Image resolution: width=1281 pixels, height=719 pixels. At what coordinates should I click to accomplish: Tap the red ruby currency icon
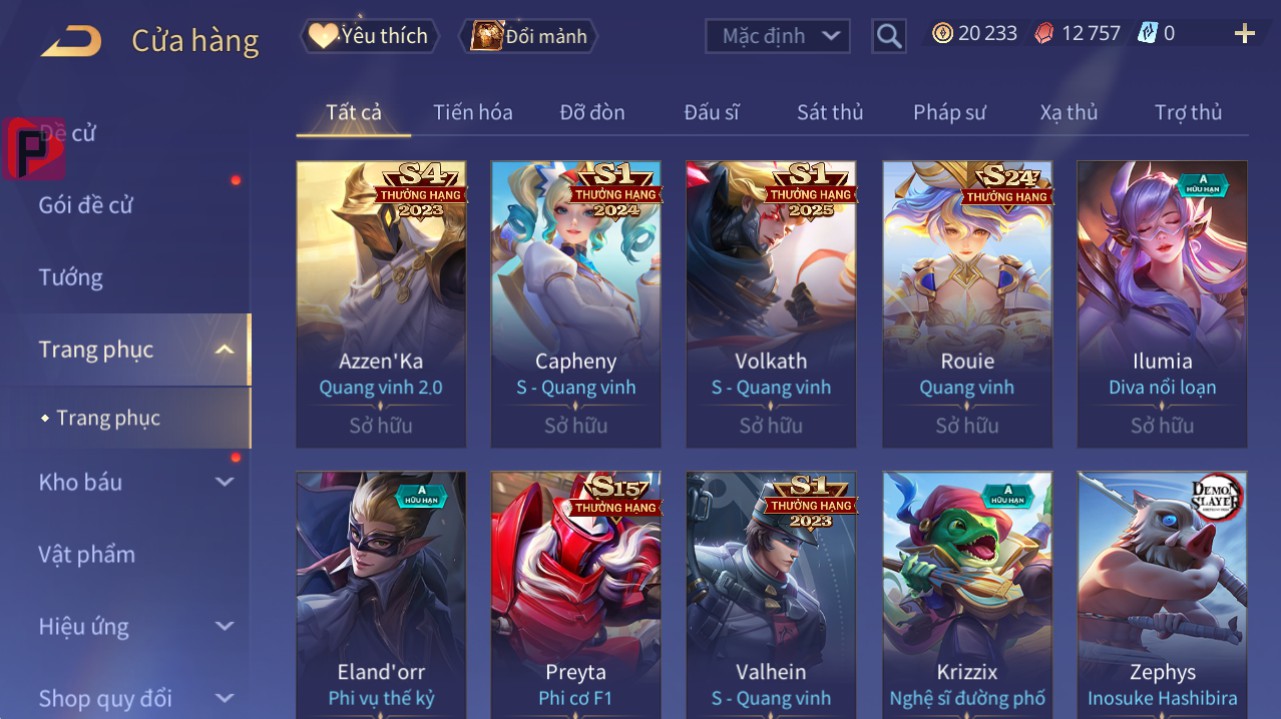click(x=1044, y=34)
